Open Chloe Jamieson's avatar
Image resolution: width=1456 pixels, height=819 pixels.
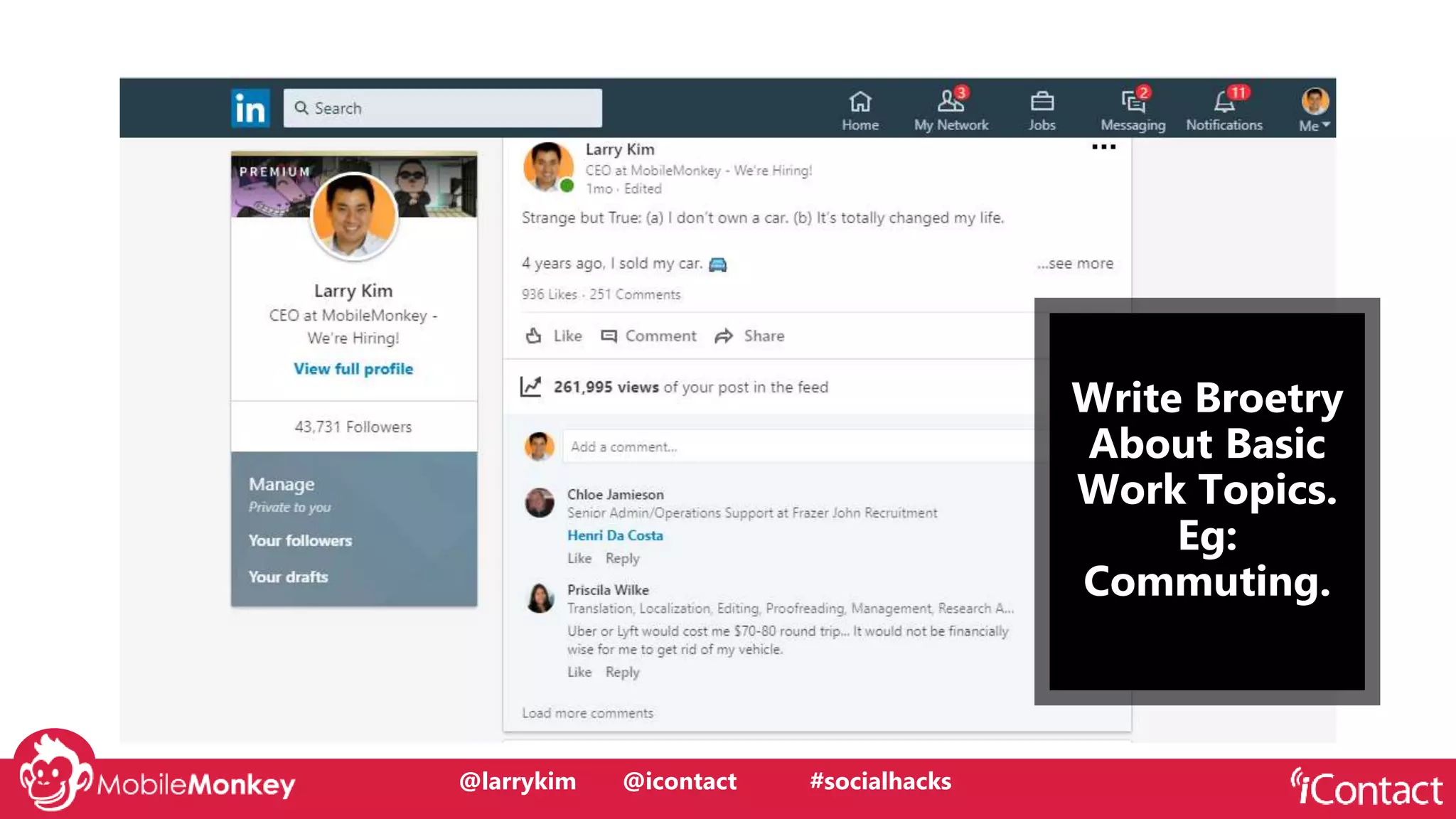pos(540,503)
